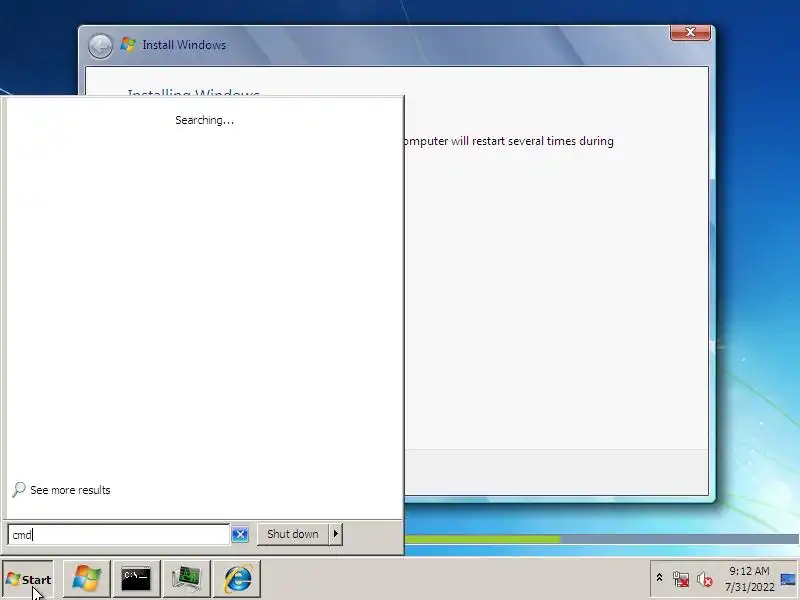Launch Internet Explorer from taskbar
The width and height of the screenshot is (800, 600).
click(237, 579)
